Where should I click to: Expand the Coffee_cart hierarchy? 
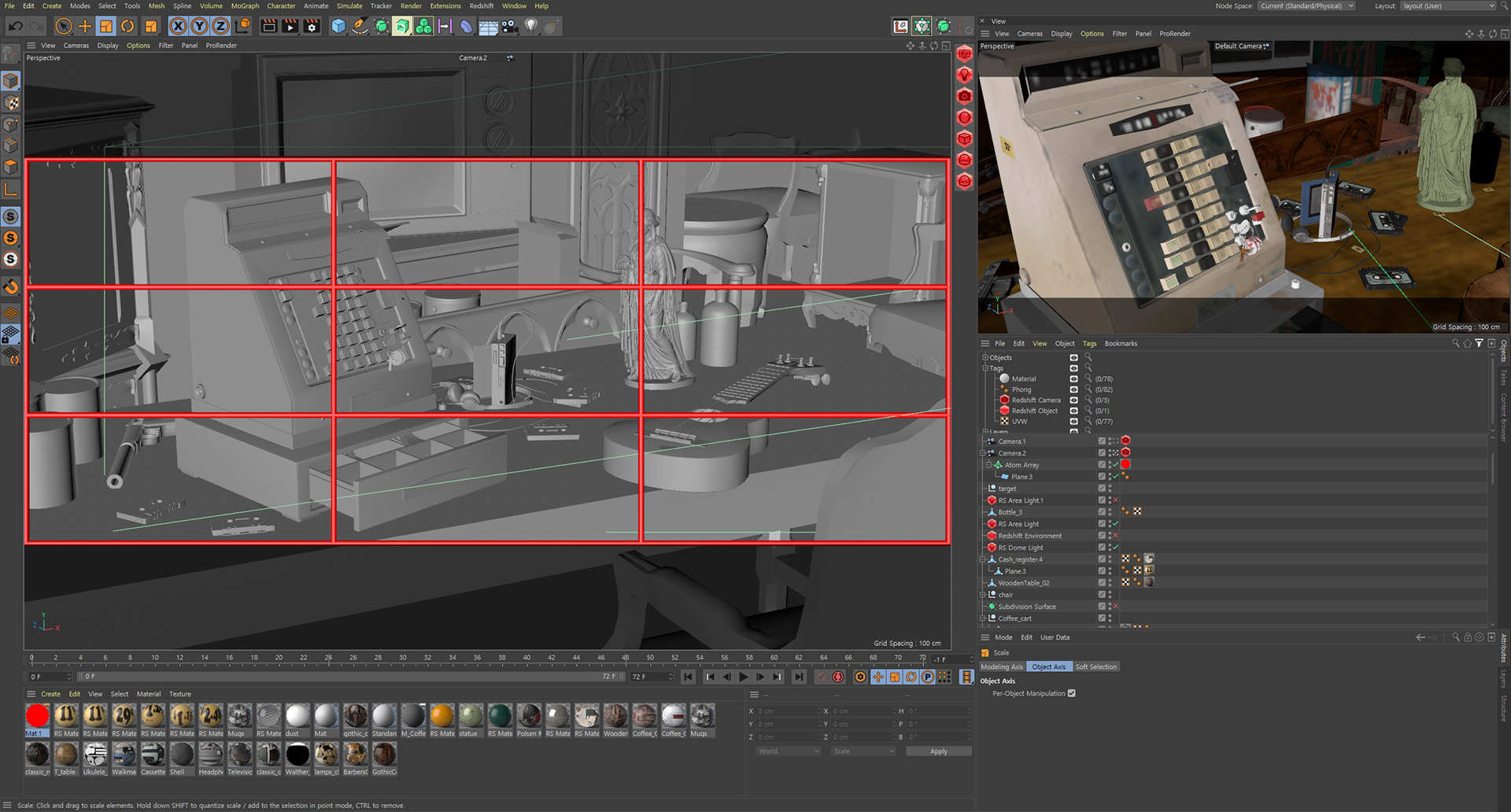(983, 618)
